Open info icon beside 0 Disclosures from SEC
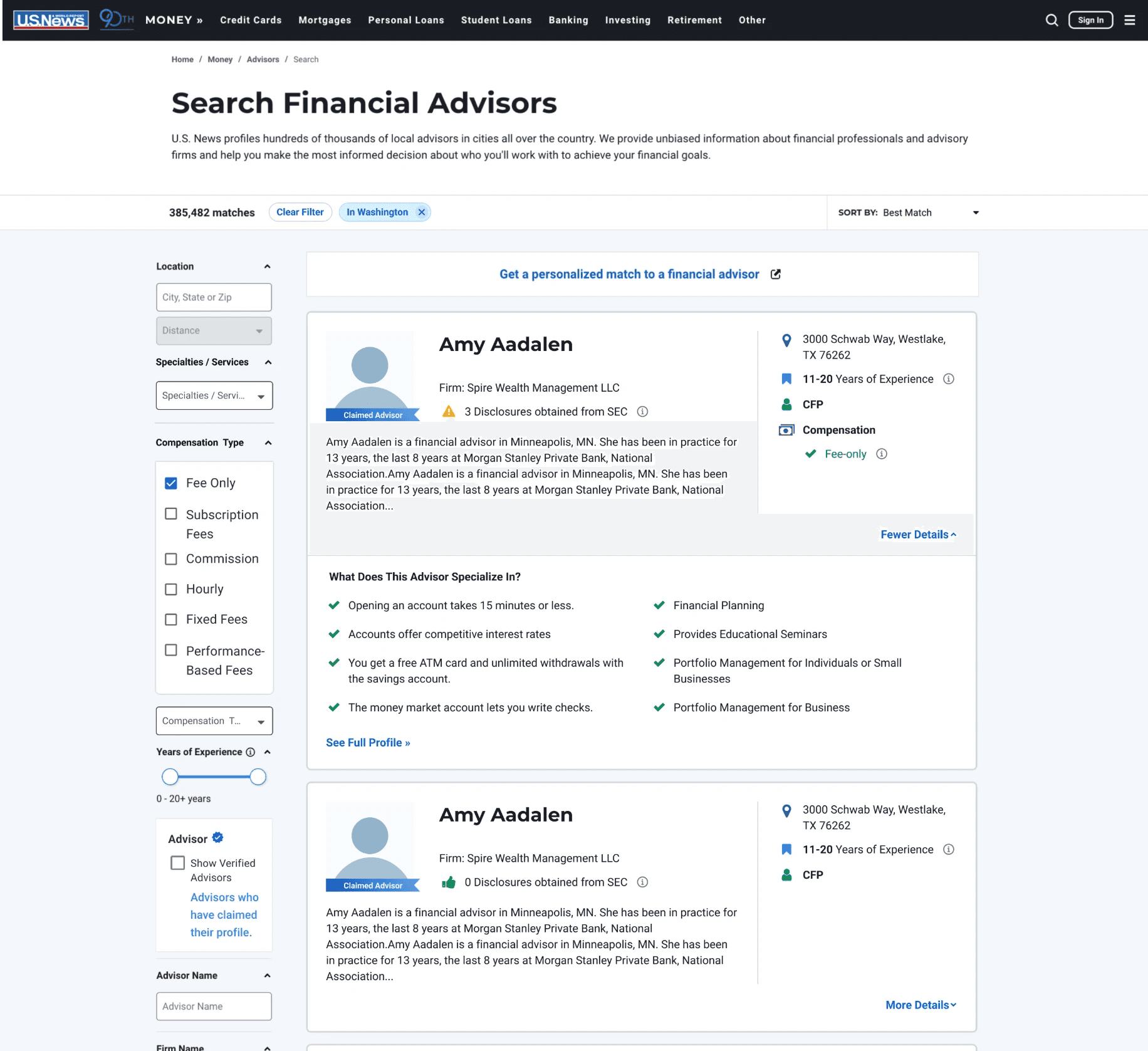Screen dimensions: 1148x1051 click(642, 882)
